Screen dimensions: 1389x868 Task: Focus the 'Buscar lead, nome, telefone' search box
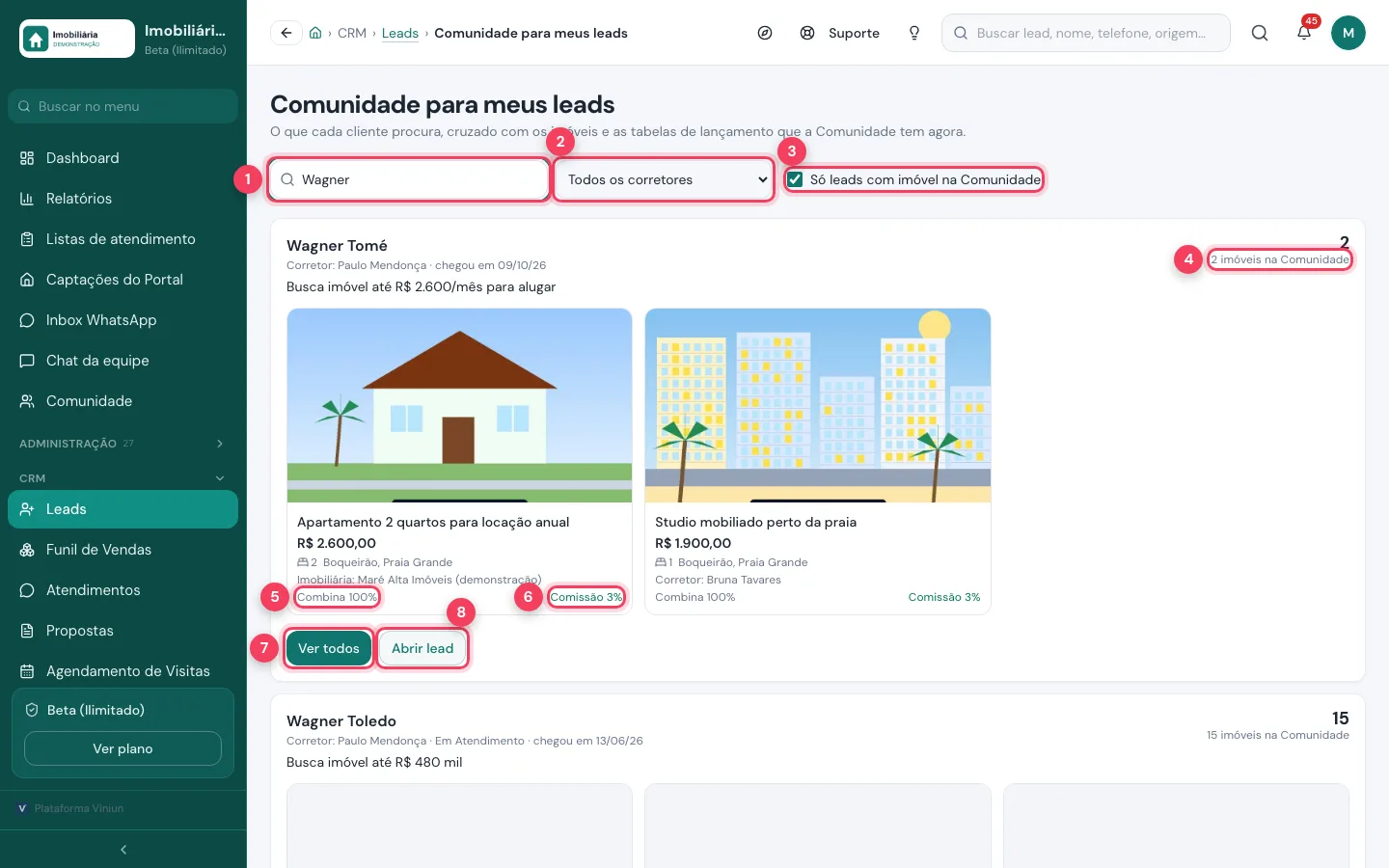coord(1086,33)
